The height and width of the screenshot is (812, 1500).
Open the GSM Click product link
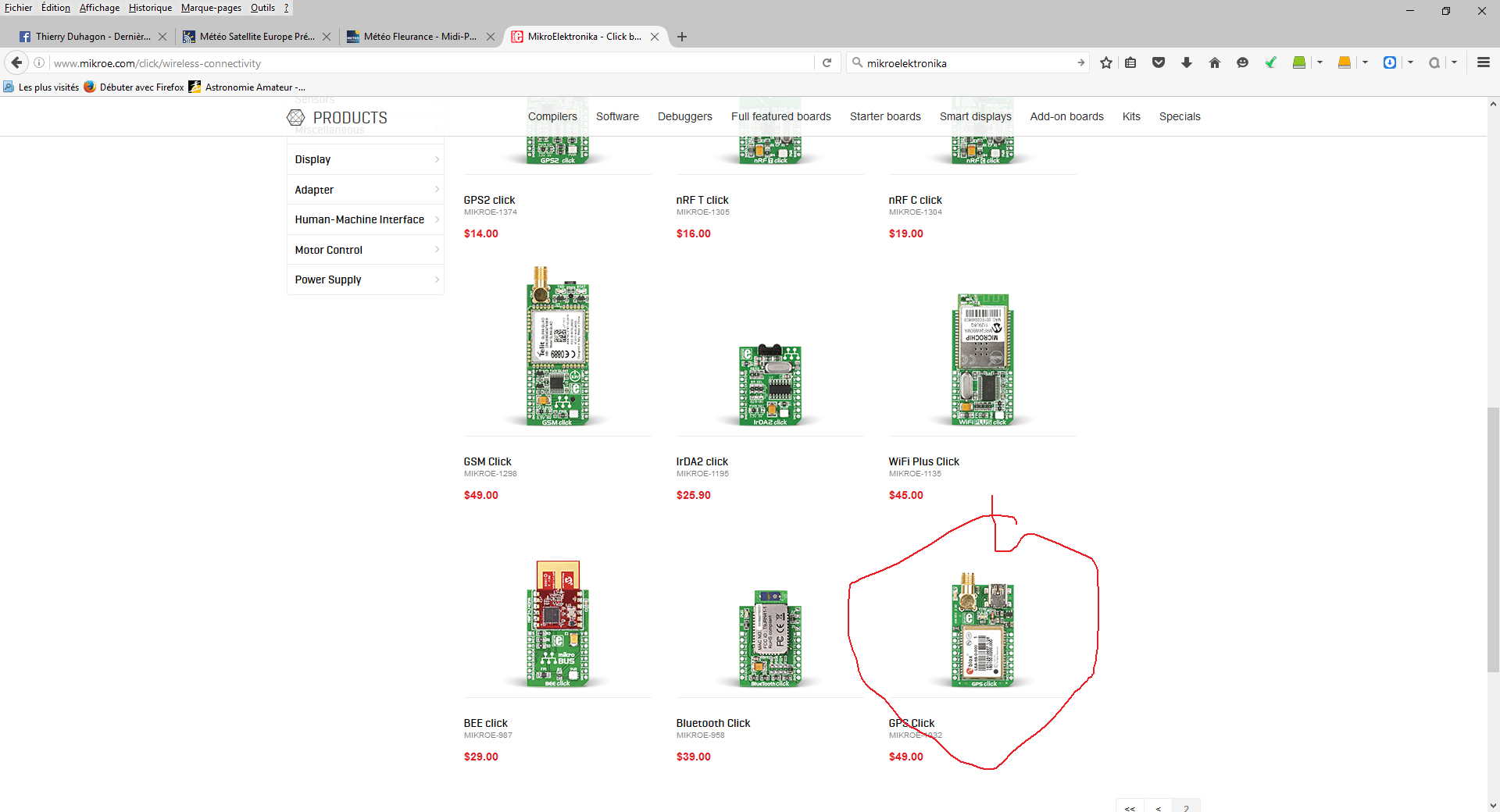pos(487,461)
